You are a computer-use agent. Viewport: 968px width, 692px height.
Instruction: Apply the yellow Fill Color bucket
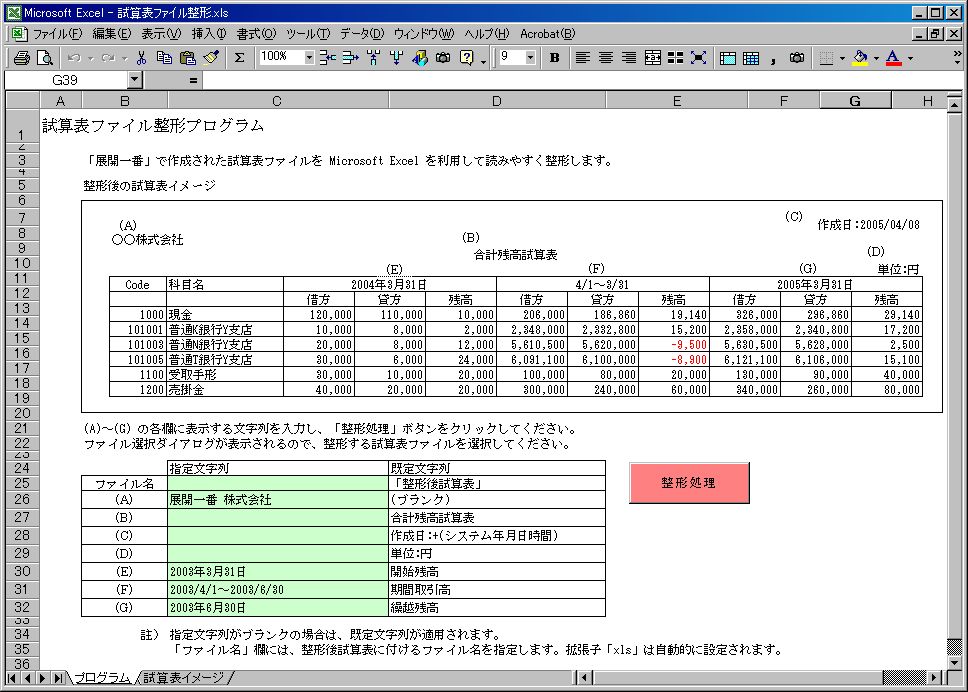860,58
